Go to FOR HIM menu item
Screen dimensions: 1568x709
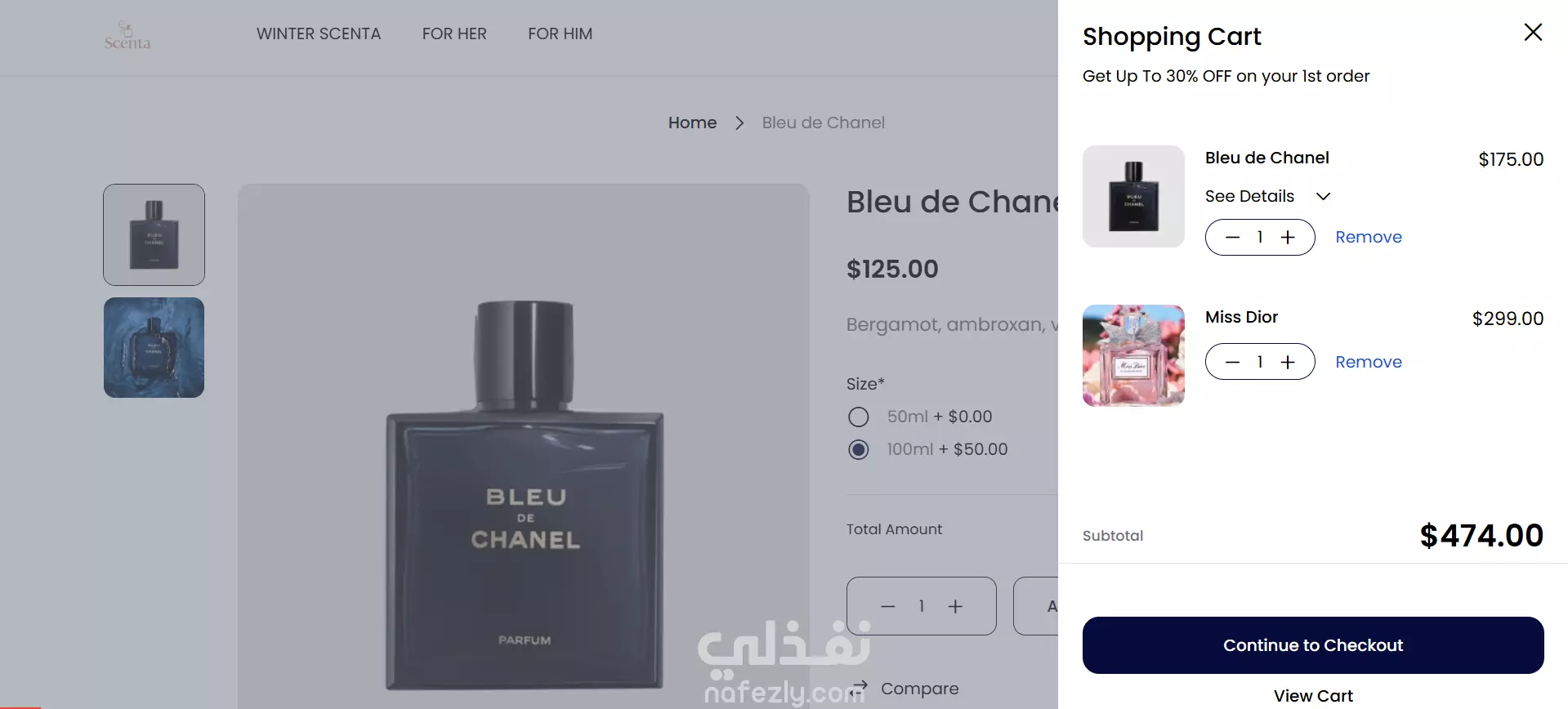point(560,34)
